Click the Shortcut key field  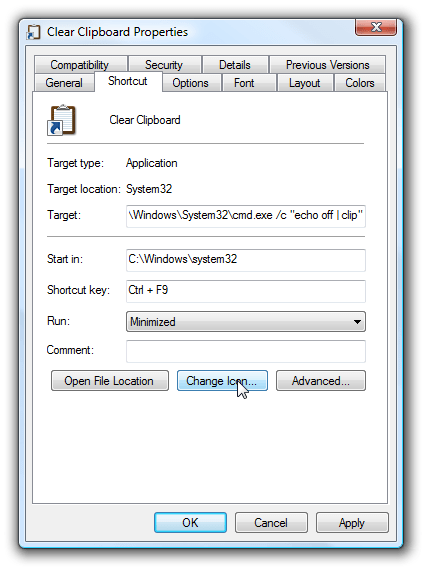point(245,291)
